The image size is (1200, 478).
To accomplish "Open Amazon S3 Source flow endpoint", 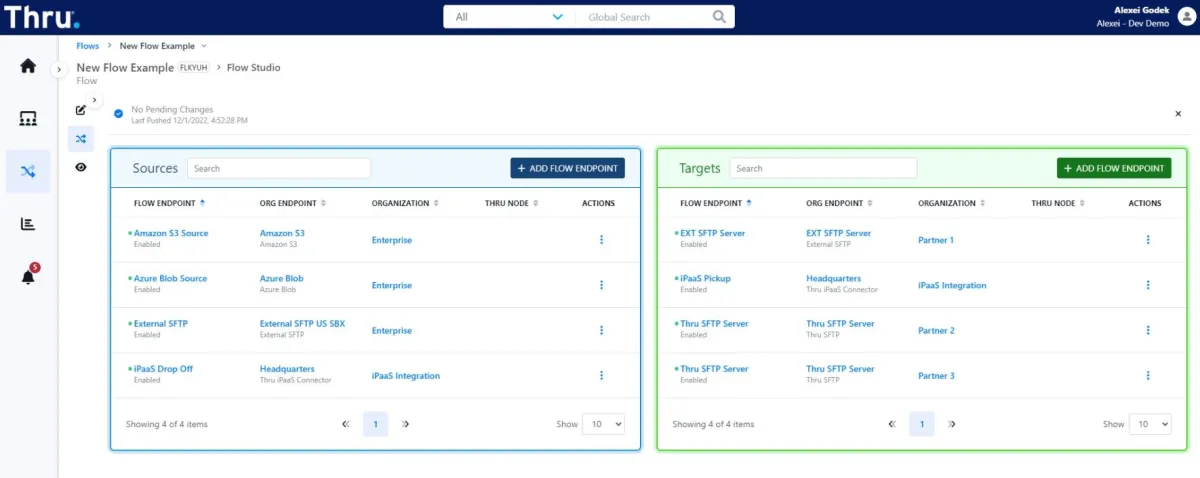I will click(171, 233).
